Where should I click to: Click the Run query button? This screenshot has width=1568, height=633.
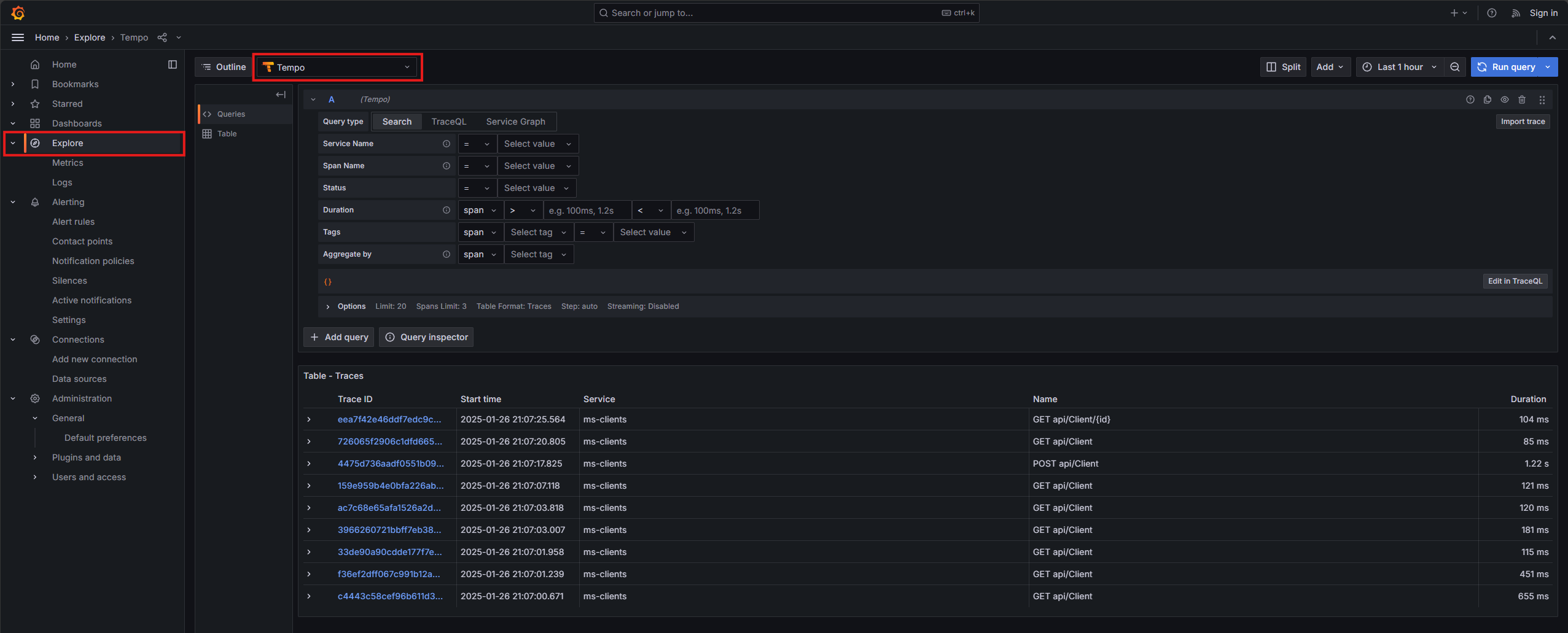(1506, 67)
